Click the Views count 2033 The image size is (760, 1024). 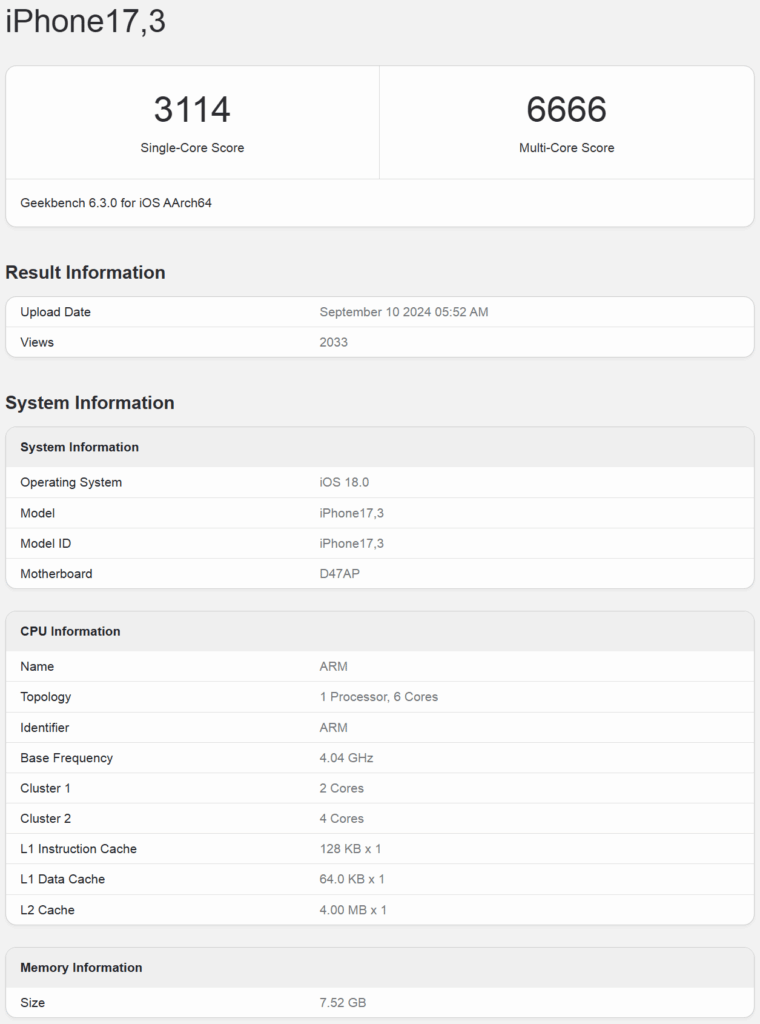[x=333, y=342]
